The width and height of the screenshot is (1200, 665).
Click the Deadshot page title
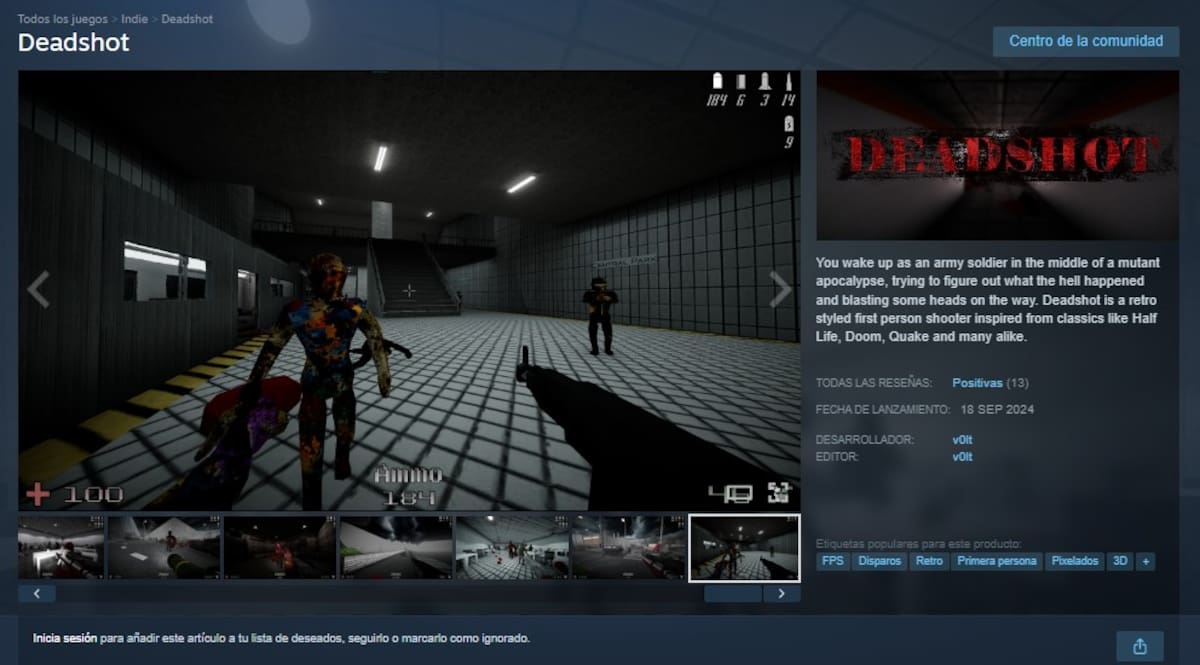[x=74, y=43]
